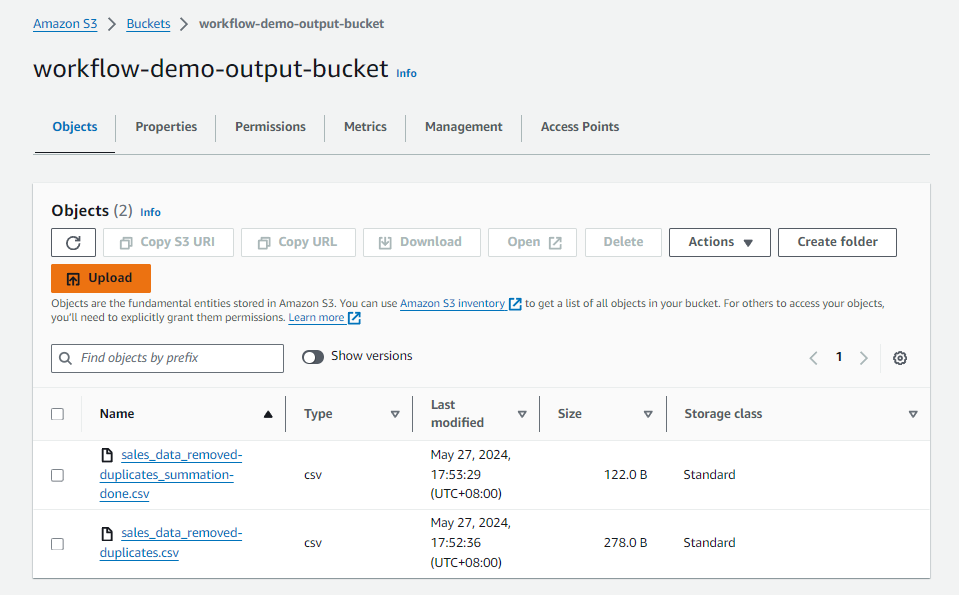Click the 17:53:29 last modified timestamp
Image resolution: width=959 pixels, height=595 pixels.
pyautogui.click(x=456, y=475)
